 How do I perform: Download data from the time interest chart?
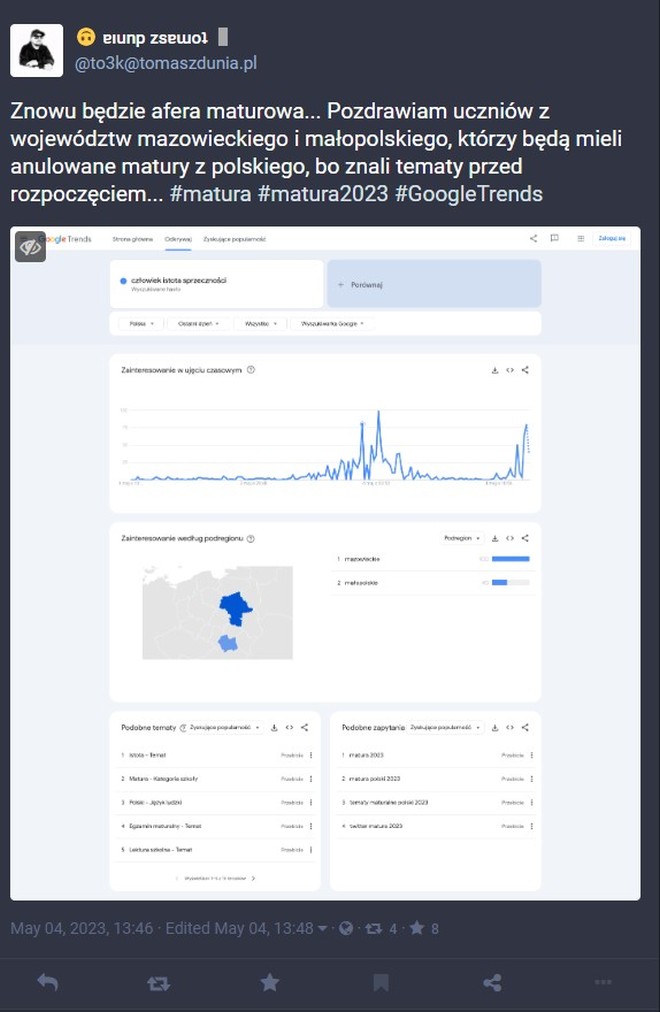click(494, 370)
